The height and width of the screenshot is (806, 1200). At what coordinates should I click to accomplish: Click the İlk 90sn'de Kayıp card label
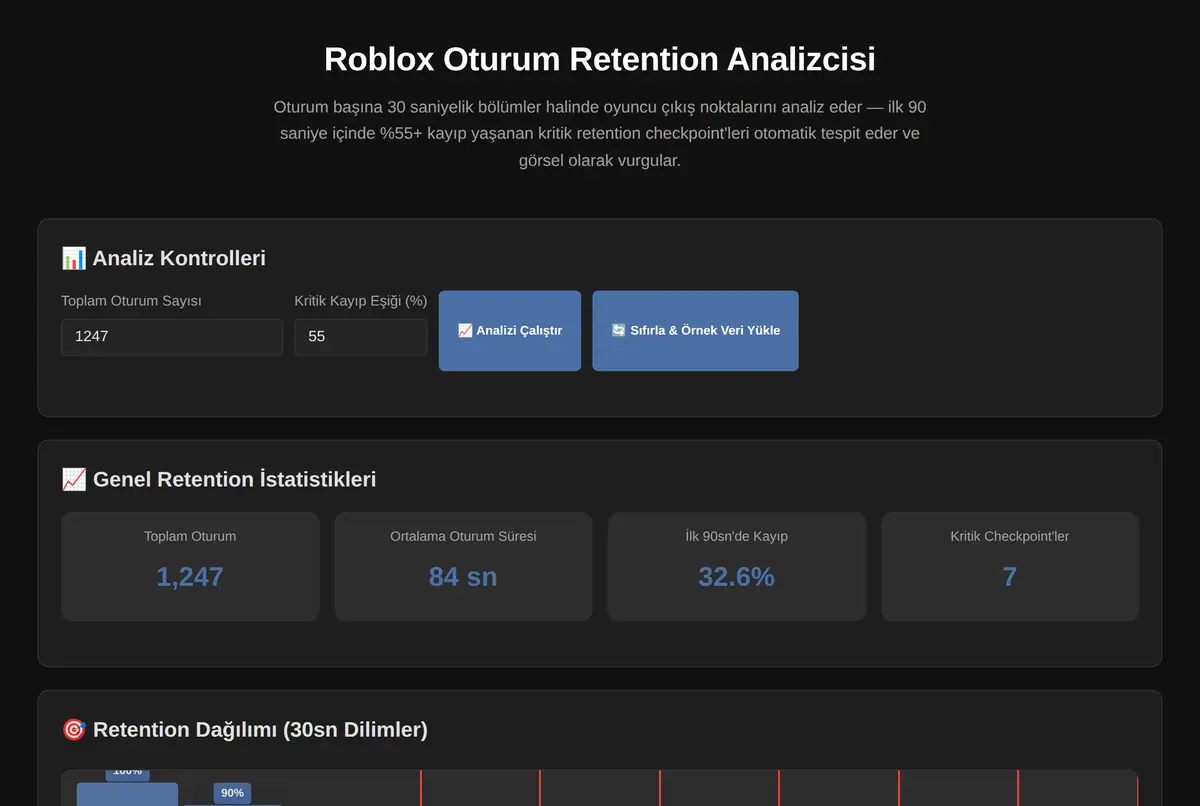click(x=737, y=536)
